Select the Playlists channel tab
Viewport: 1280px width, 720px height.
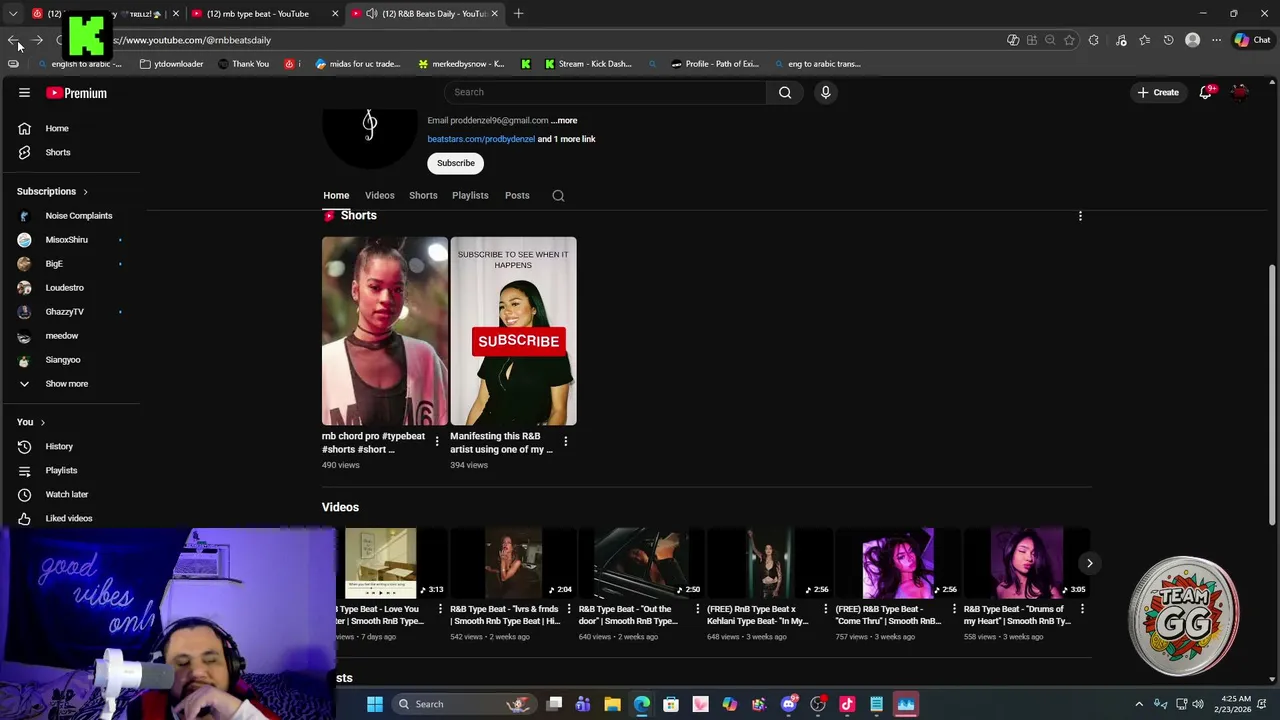click(470, 196)
